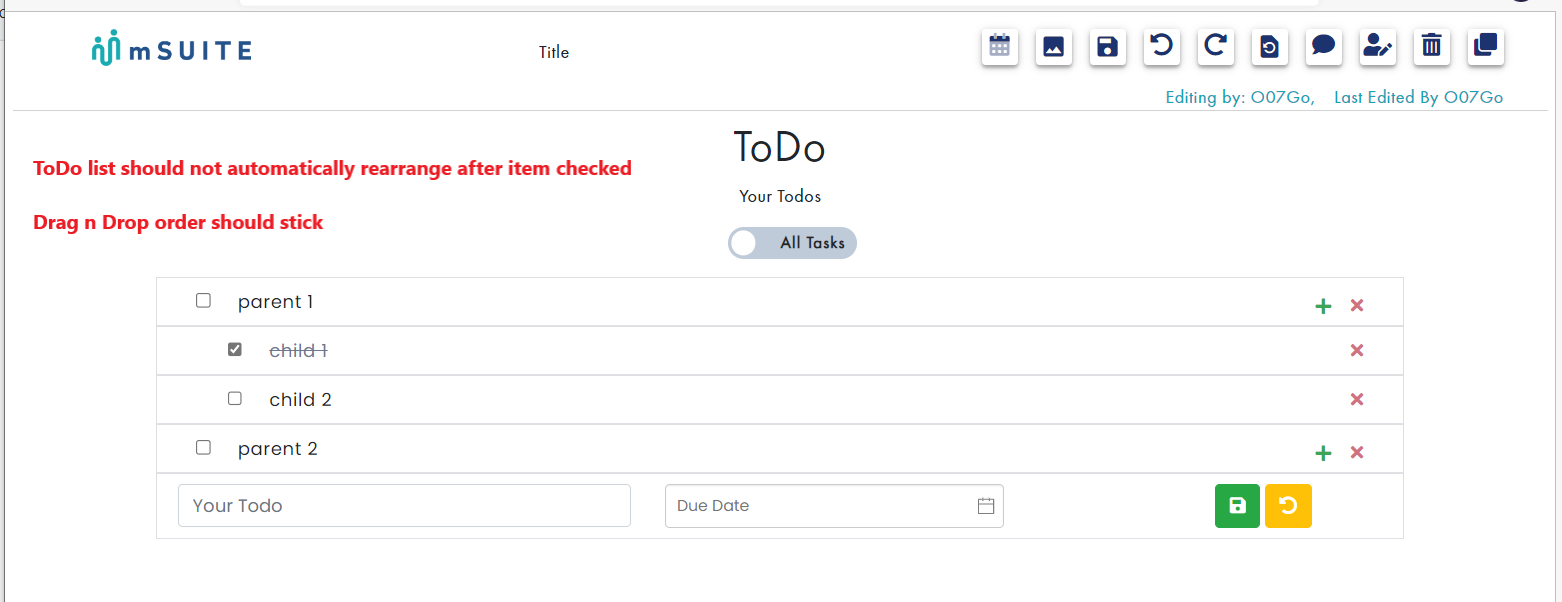Click the image insert icon
This screenshot has height=602, width=1562.
(x=1053, y=46)
